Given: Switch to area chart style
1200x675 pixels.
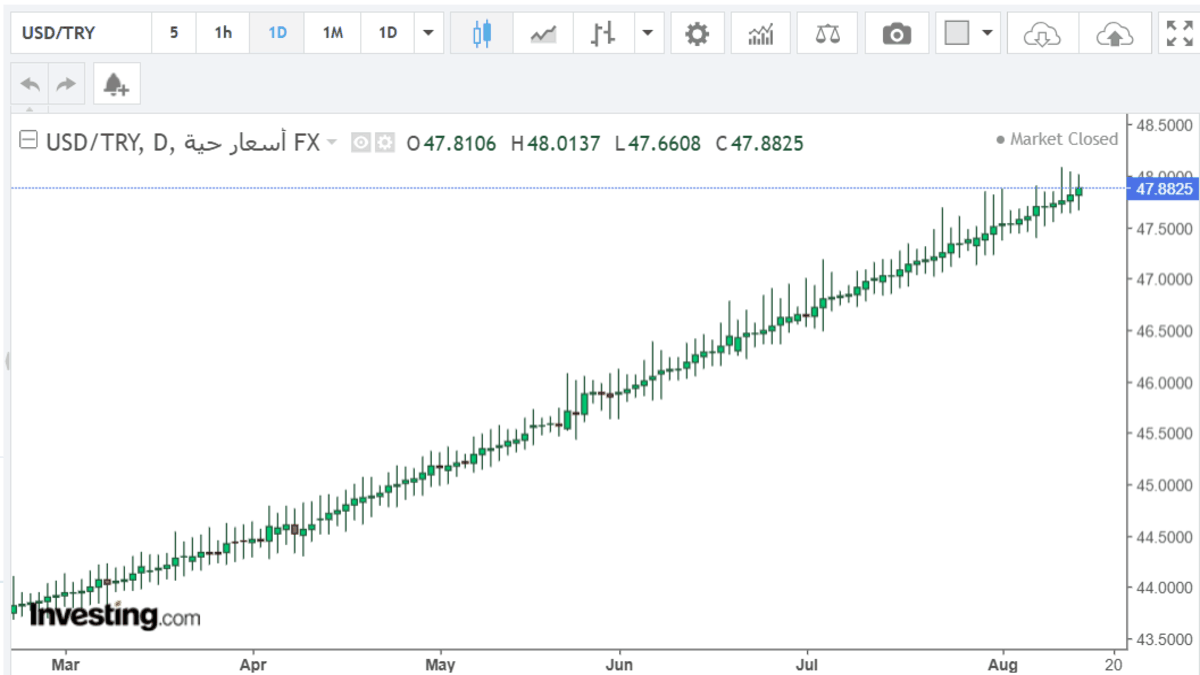Looking at the screenshot, I should tap(543, 34).
